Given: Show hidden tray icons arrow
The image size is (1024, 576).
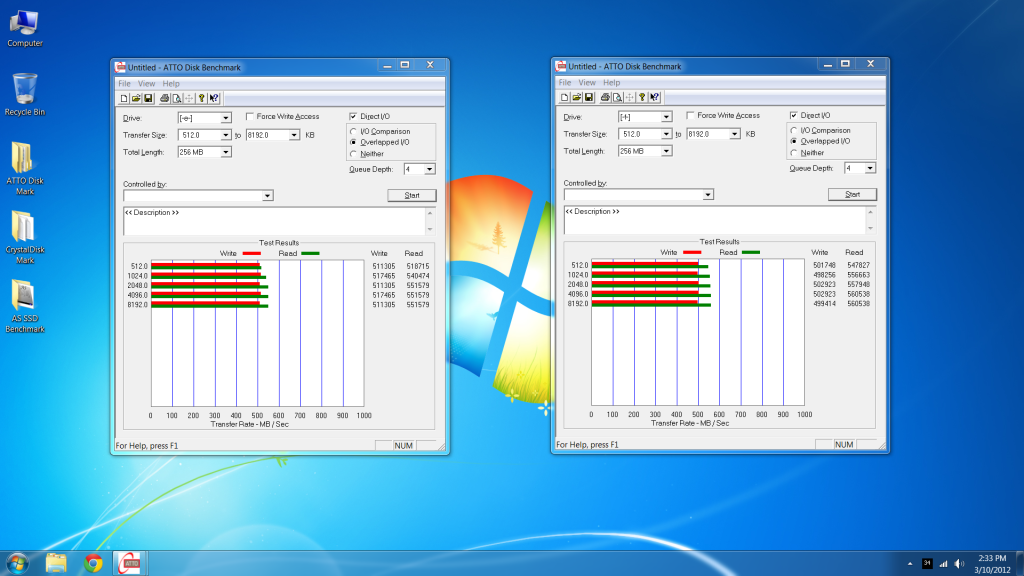Looking at the screenshot, I should [910, 564].
